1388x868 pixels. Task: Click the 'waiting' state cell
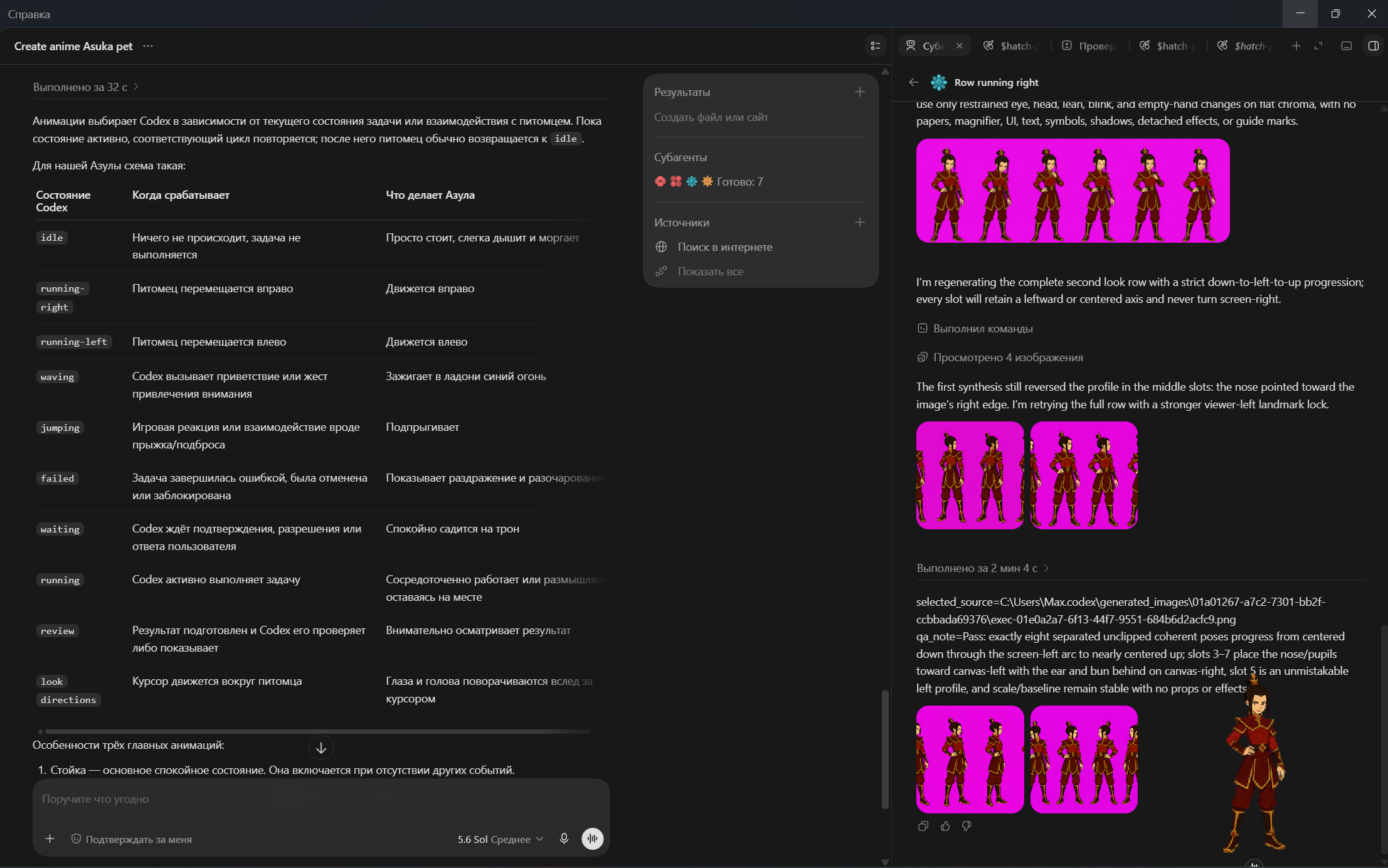[x=60, y=529]
